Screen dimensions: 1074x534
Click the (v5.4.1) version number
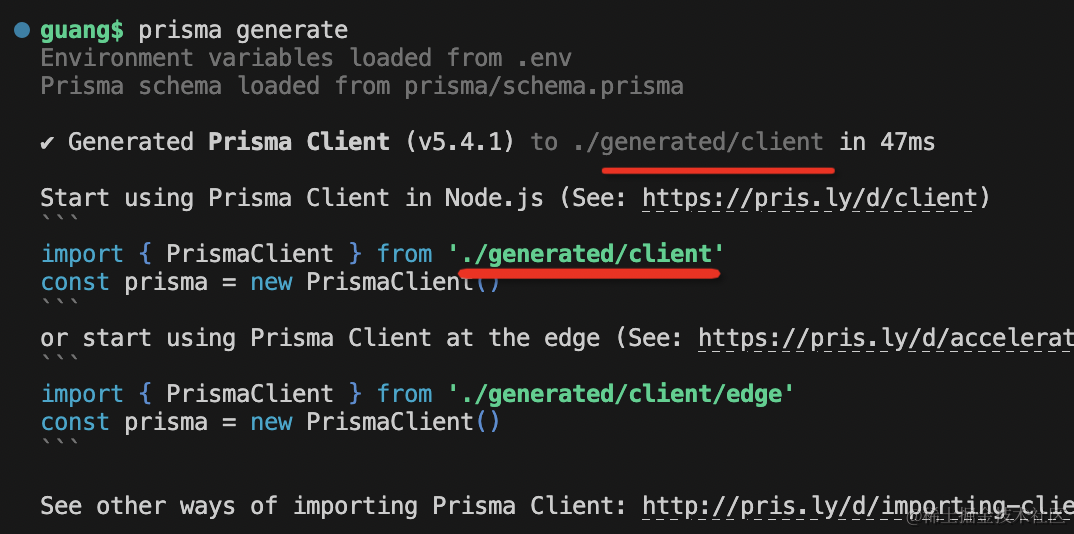pos(460,142)
